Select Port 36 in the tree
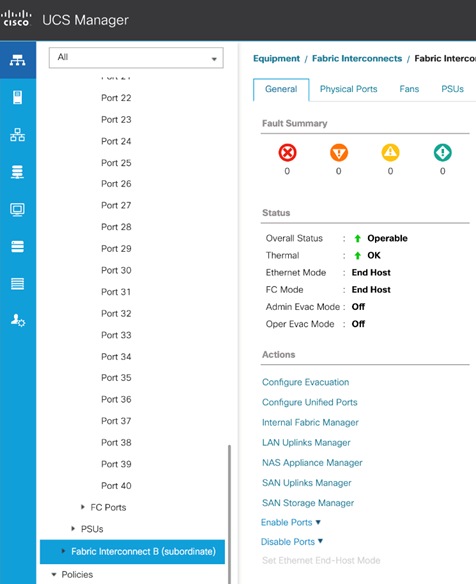 tap(116, 399)
